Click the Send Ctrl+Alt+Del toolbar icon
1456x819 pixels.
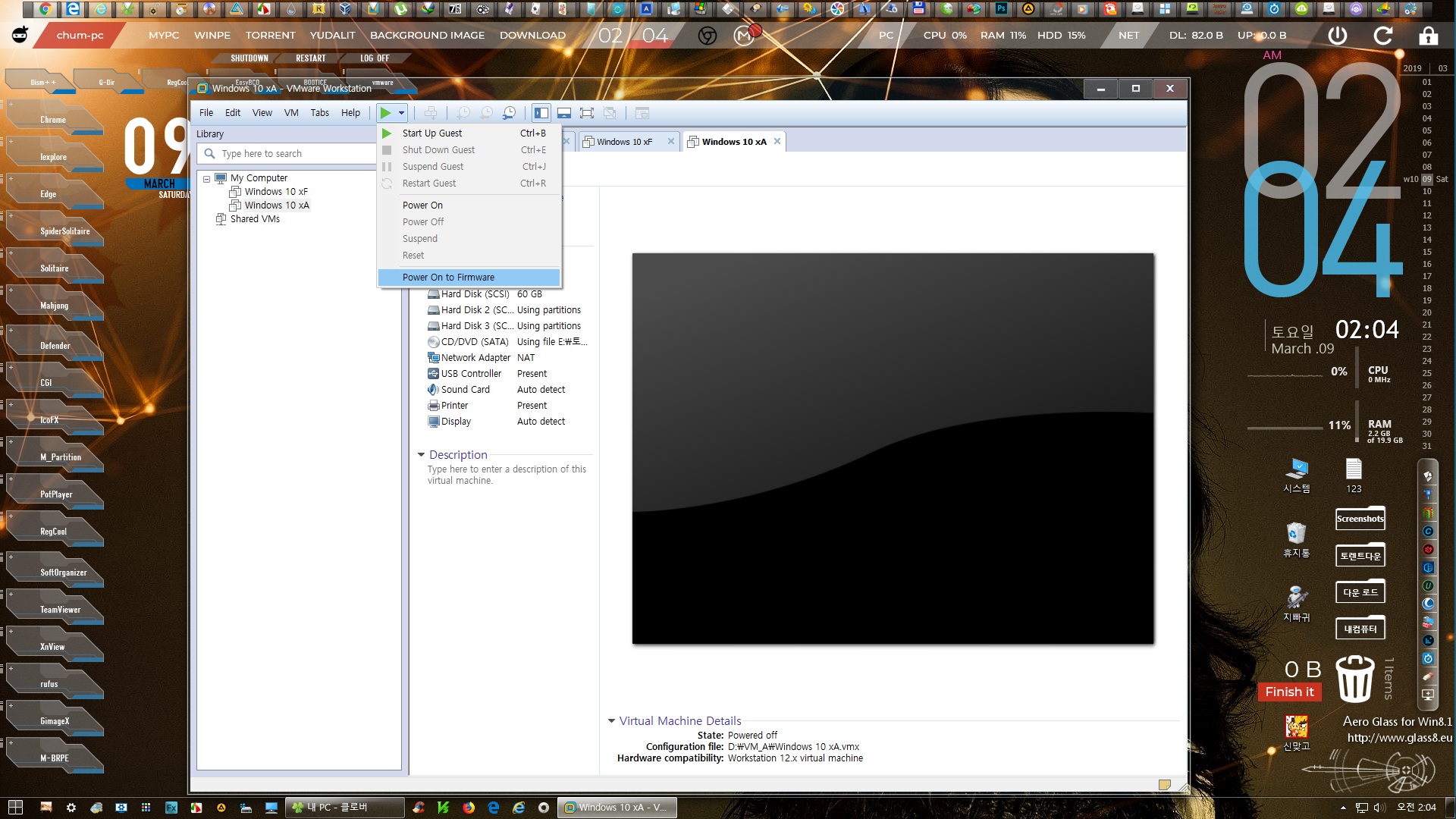tap(431, 113)
